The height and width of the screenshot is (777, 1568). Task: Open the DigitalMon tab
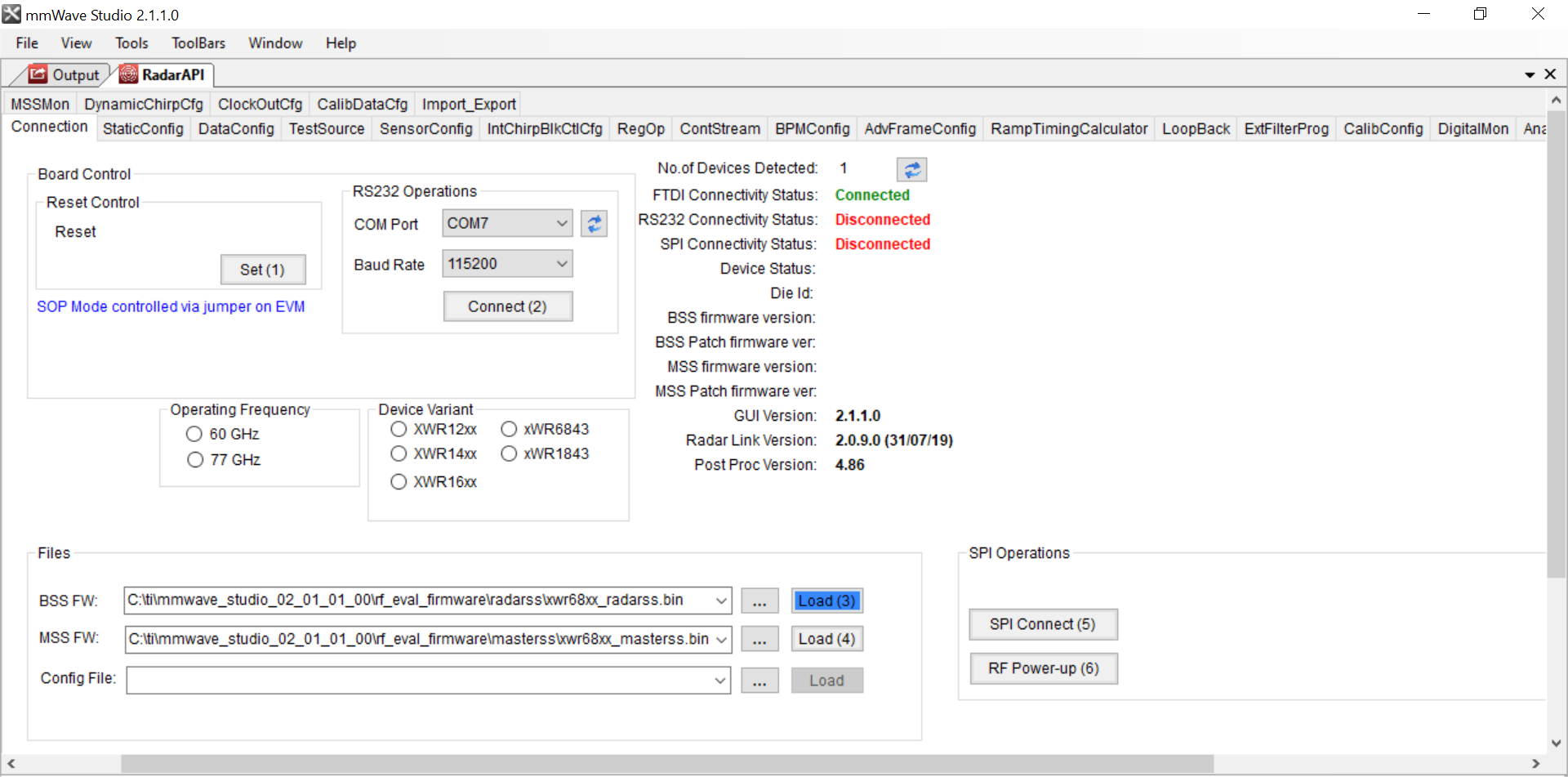pyautogui.click(x=1472, y=129)
